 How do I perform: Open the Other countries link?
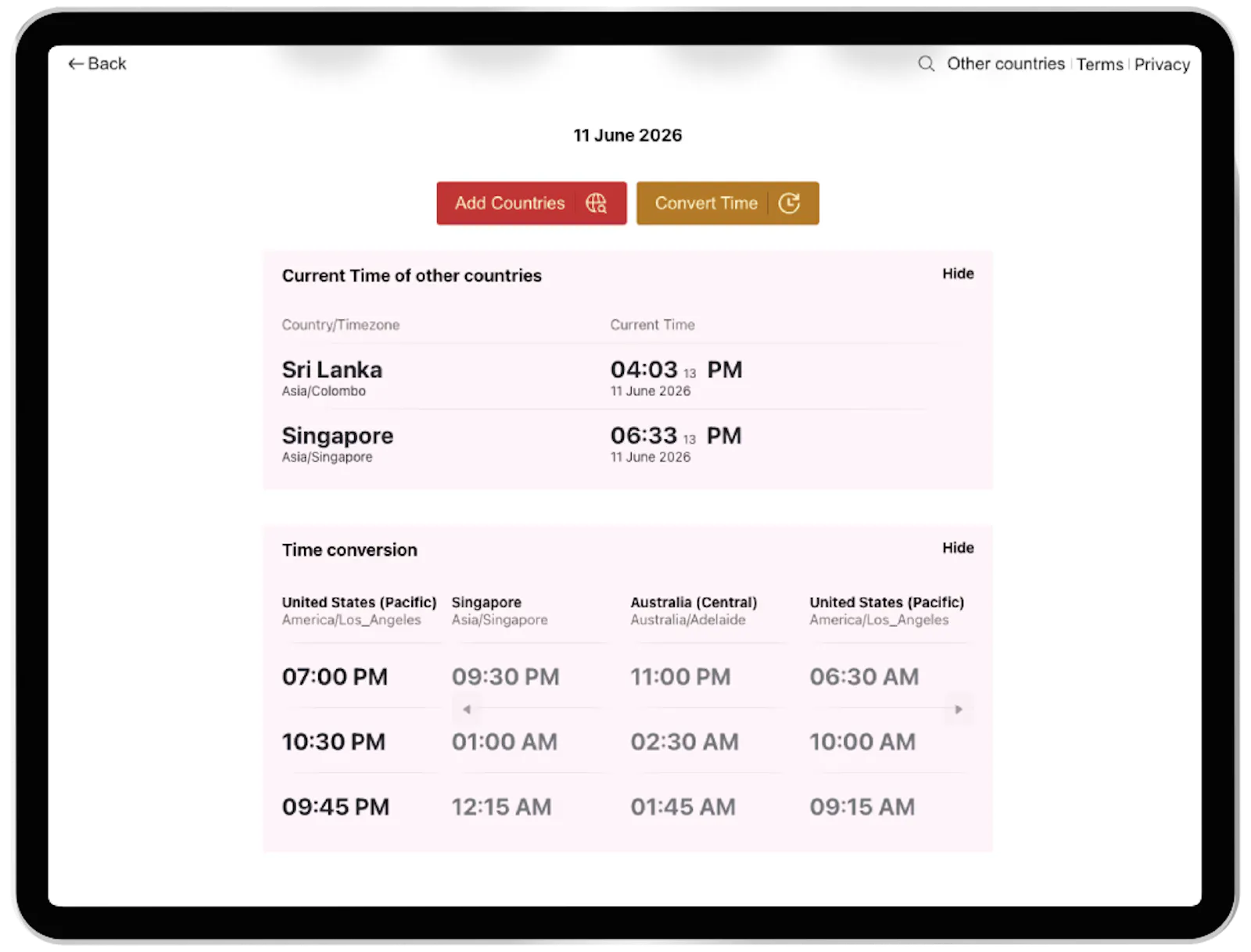click(x=1005, y=63)
